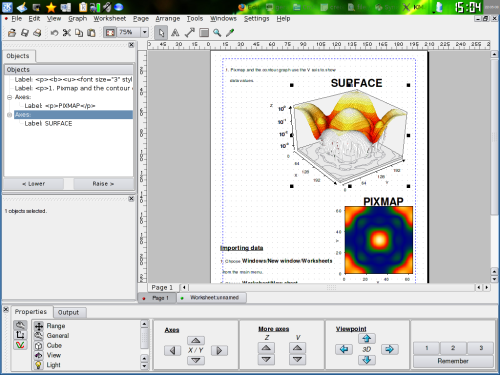Click the Remember viewpoint button
The height and width of the screenshot is (375, 500).
click(x=453, y=361)
